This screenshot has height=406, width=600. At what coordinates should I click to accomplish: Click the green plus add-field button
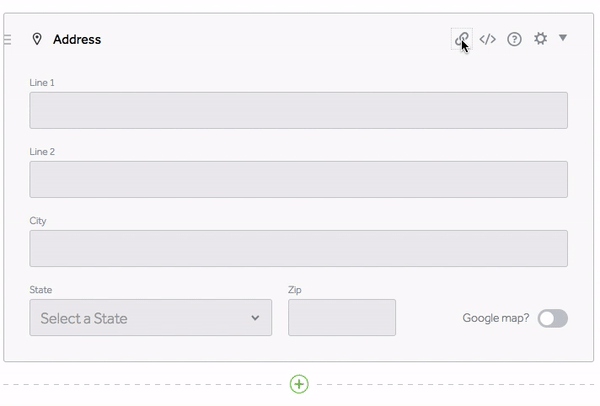click(x=299, y=384)
